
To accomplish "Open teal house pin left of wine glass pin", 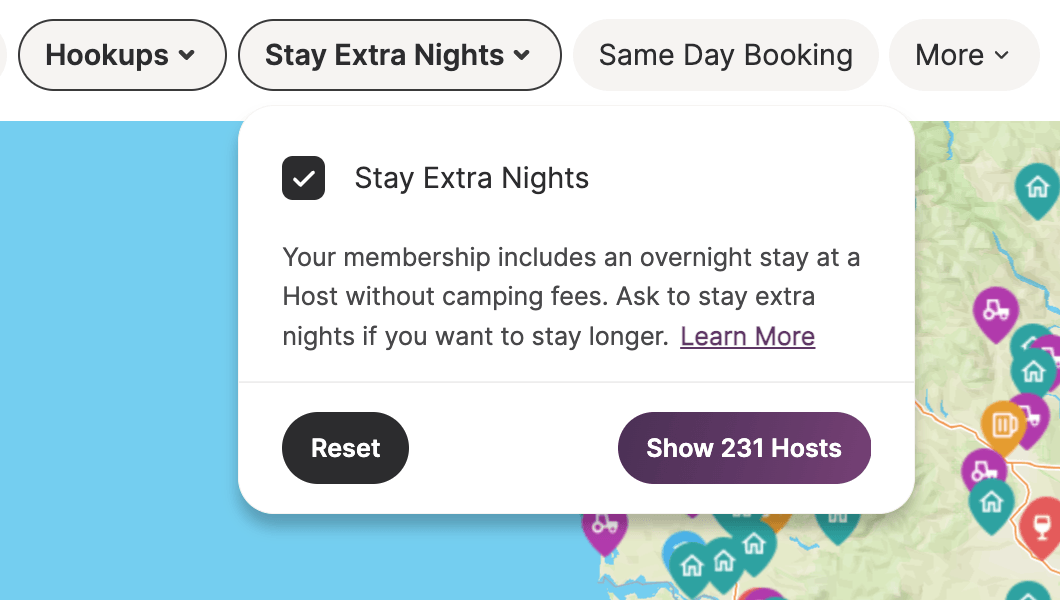I will click(991, 503).
